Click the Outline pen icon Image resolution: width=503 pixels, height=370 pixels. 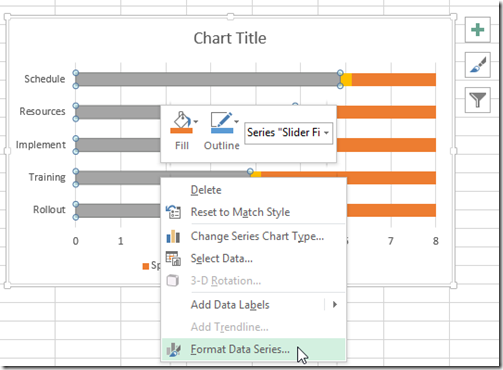point(221,122)
